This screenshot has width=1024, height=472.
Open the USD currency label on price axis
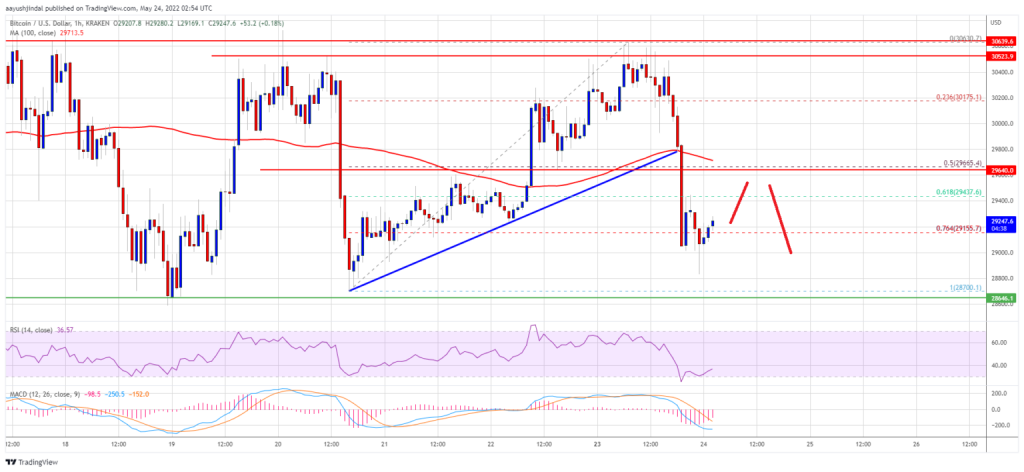click(x=997, y=22)
